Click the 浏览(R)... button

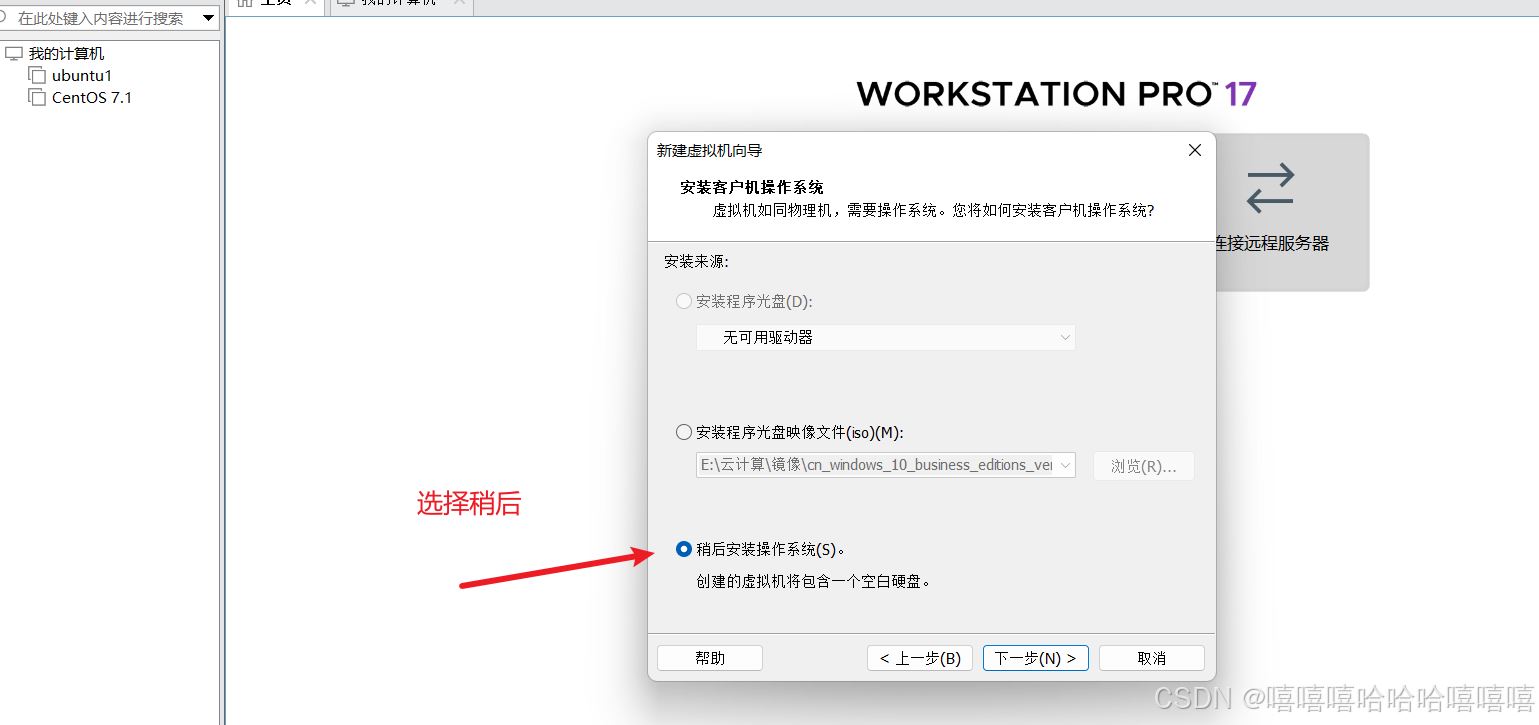tap(1144, 466)
